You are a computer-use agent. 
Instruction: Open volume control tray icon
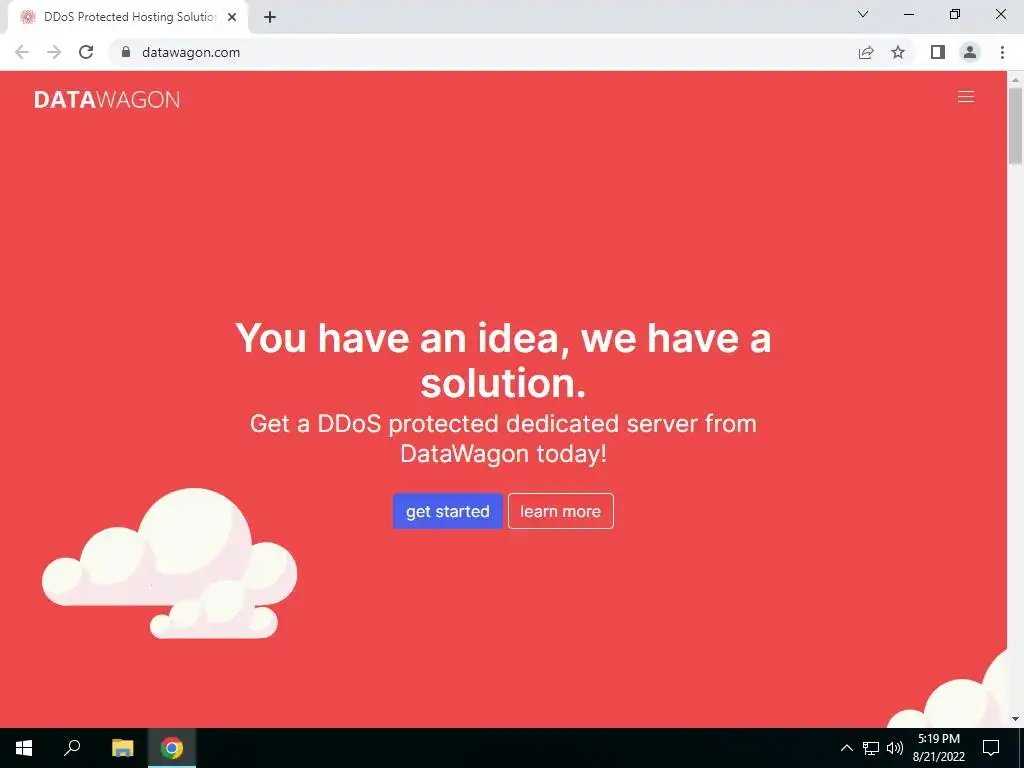[895, 748]
